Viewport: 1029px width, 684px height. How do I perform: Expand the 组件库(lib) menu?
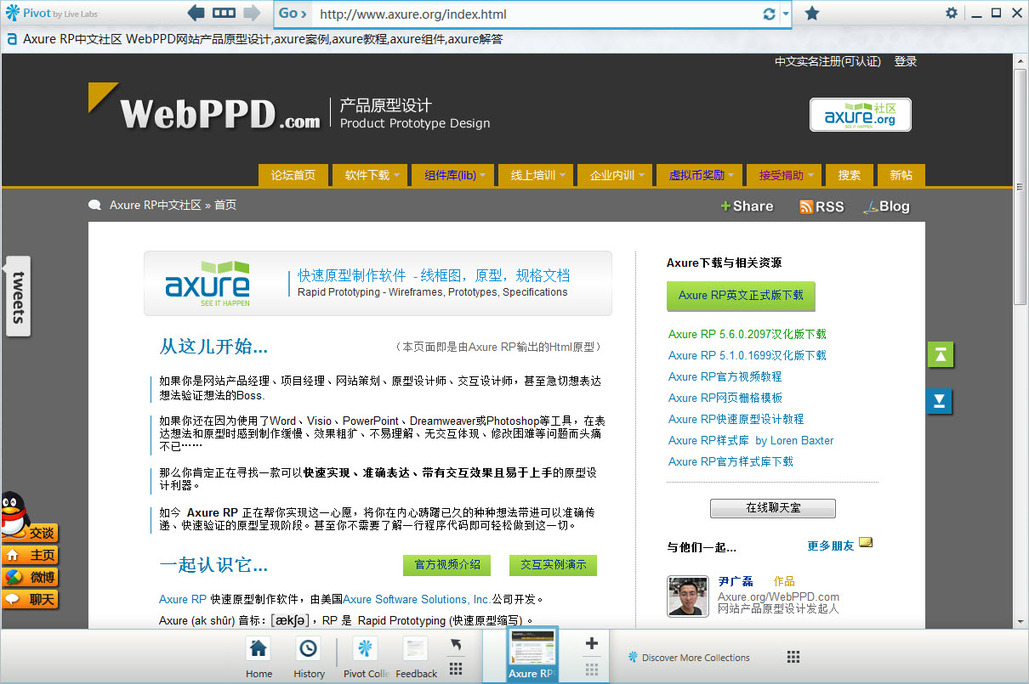[x=453, y=175]
